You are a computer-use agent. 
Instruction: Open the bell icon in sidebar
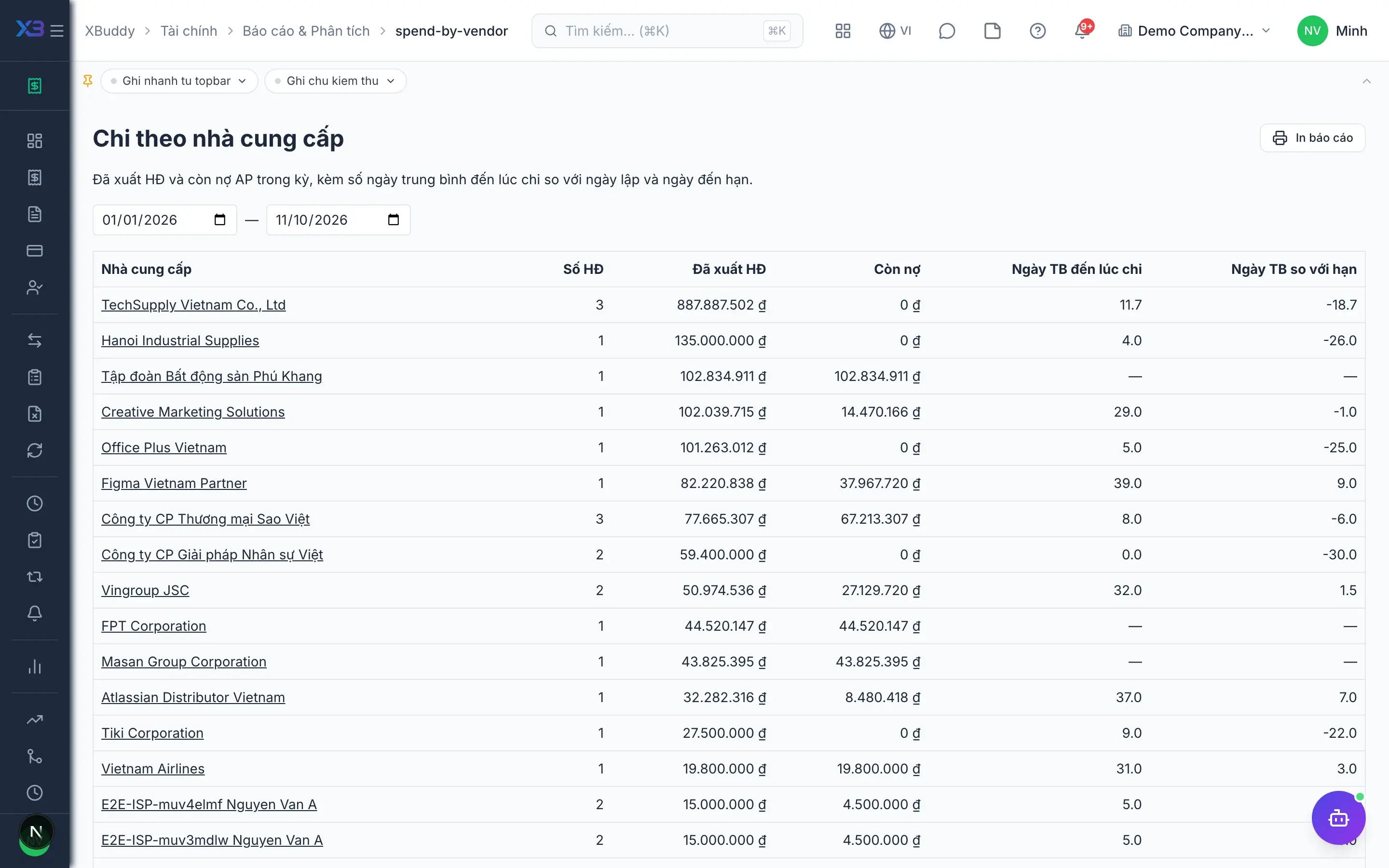[34, 614]
